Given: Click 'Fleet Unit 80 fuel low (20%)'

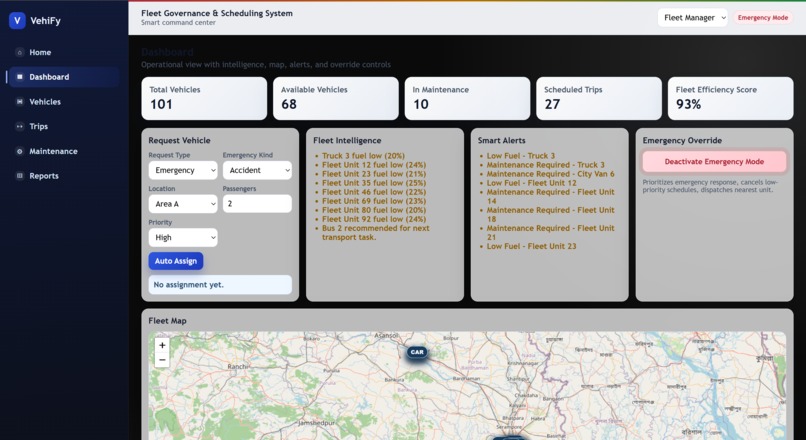Looking at the screenshot, I should (374, 210).
